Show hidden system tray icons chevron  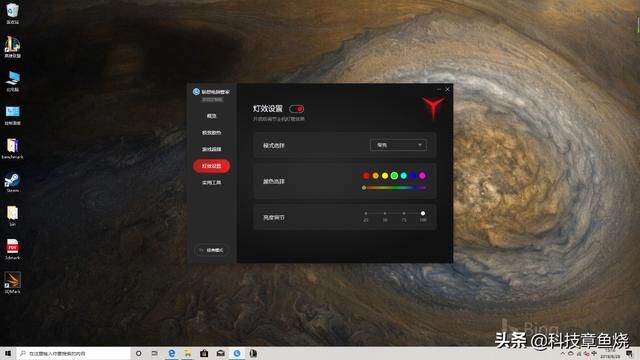[x=563, y=353]
